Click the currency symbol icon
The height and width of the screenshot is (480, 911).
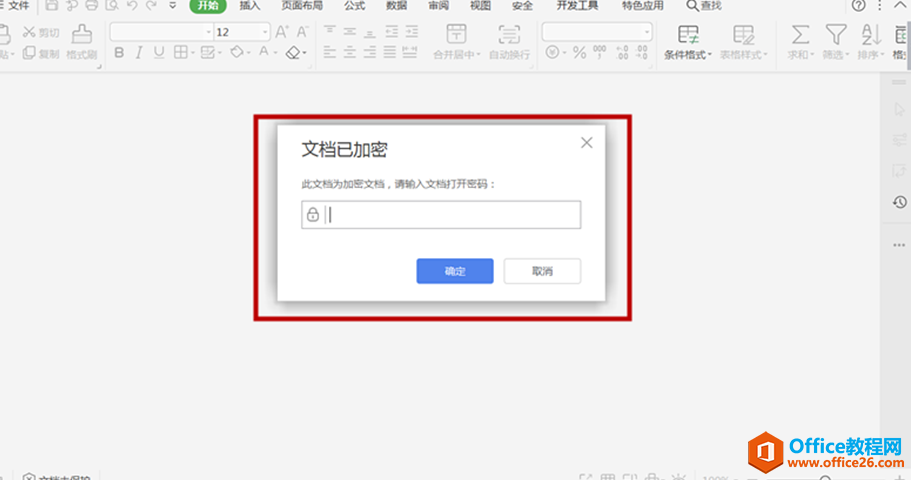[x=553, y=53]
